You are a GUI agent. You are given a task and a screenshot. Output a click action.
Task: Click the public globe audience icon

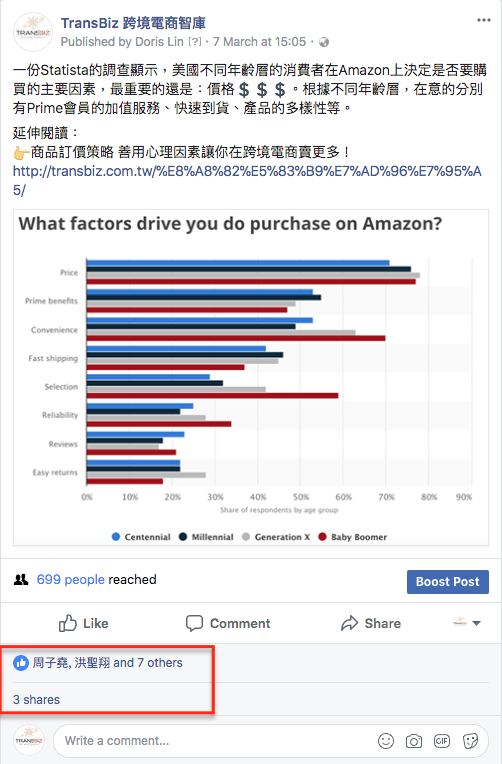coord(324,42)
